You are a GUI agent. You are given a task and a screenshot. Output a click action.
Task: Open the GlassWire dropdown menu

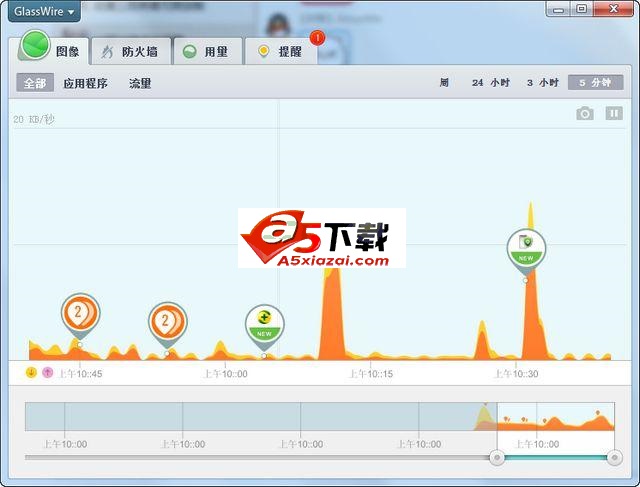pos(44,11)
